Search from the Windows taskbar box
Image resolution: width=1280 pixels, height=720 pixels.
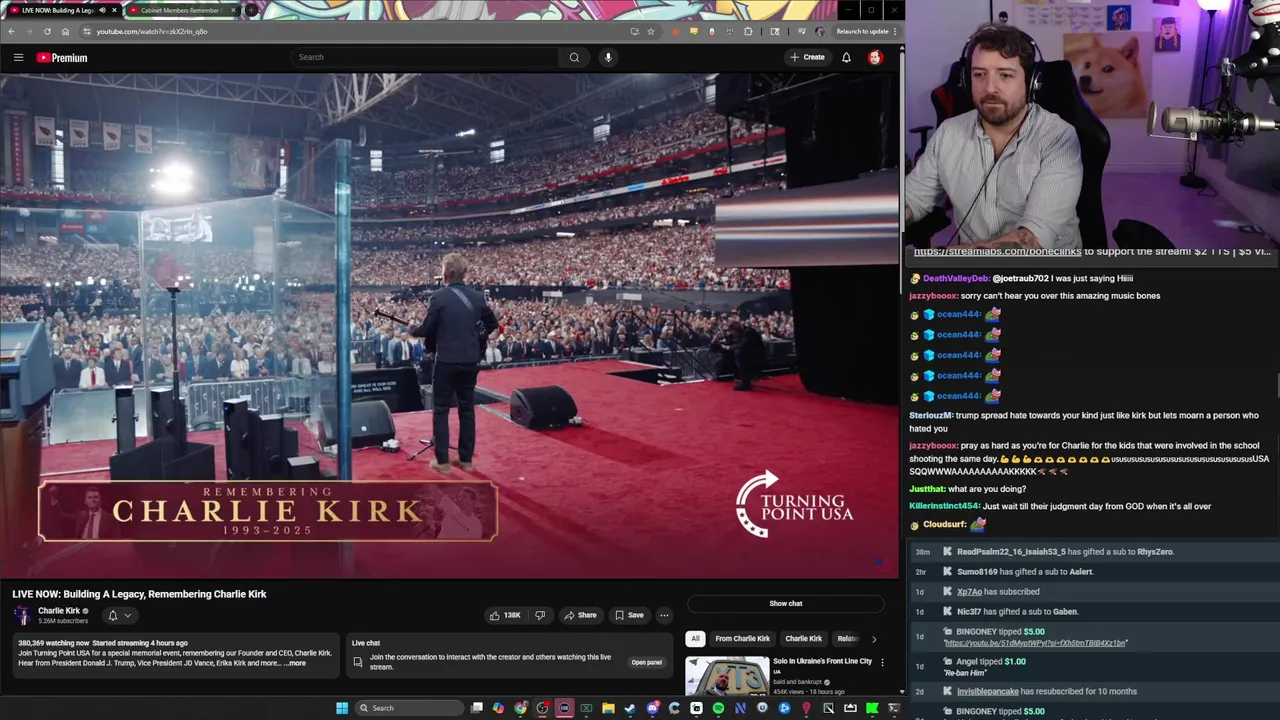click(409, 708)
